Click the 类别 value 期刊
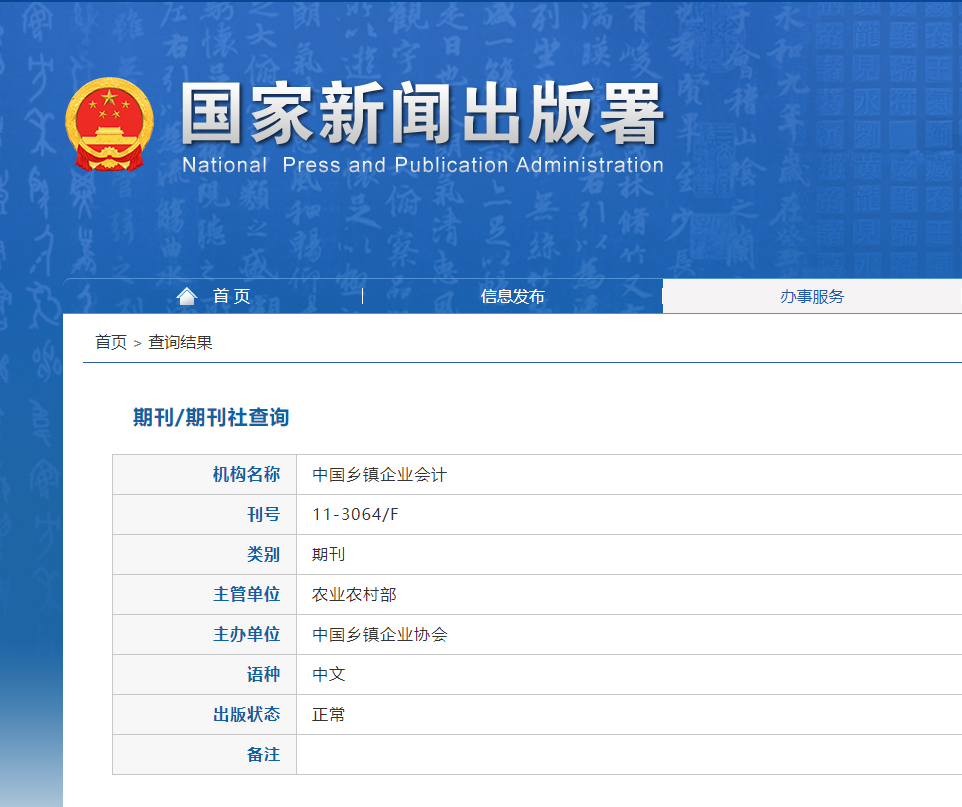962x807 pixels. (328, 554)
